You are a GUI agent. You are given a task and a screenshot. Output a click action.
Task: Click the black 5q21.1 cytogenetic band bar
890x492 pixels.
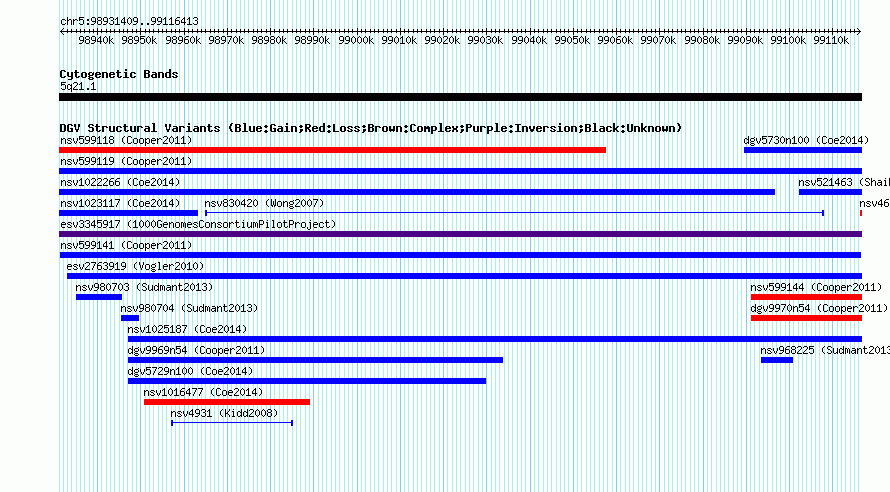460,97
